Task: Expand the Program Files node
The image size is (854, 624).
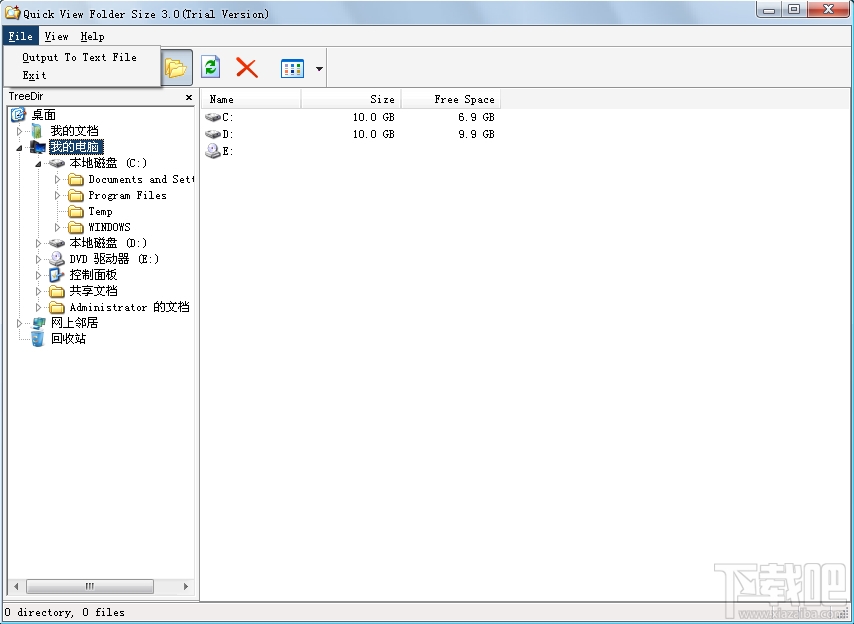Action: click(57, 195)
